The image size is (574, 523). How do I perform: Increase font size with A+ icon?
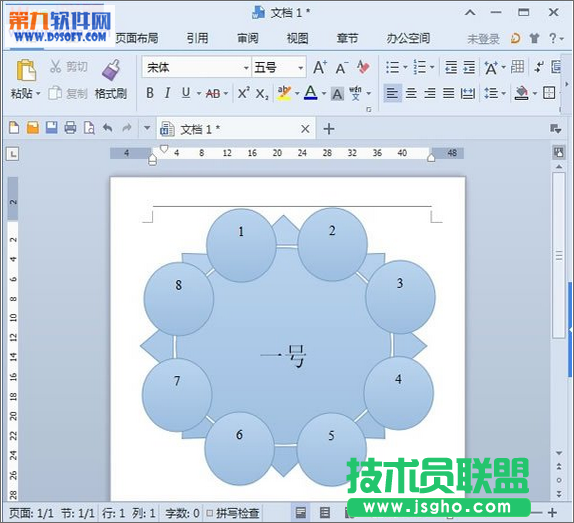[x=320, y=68]
